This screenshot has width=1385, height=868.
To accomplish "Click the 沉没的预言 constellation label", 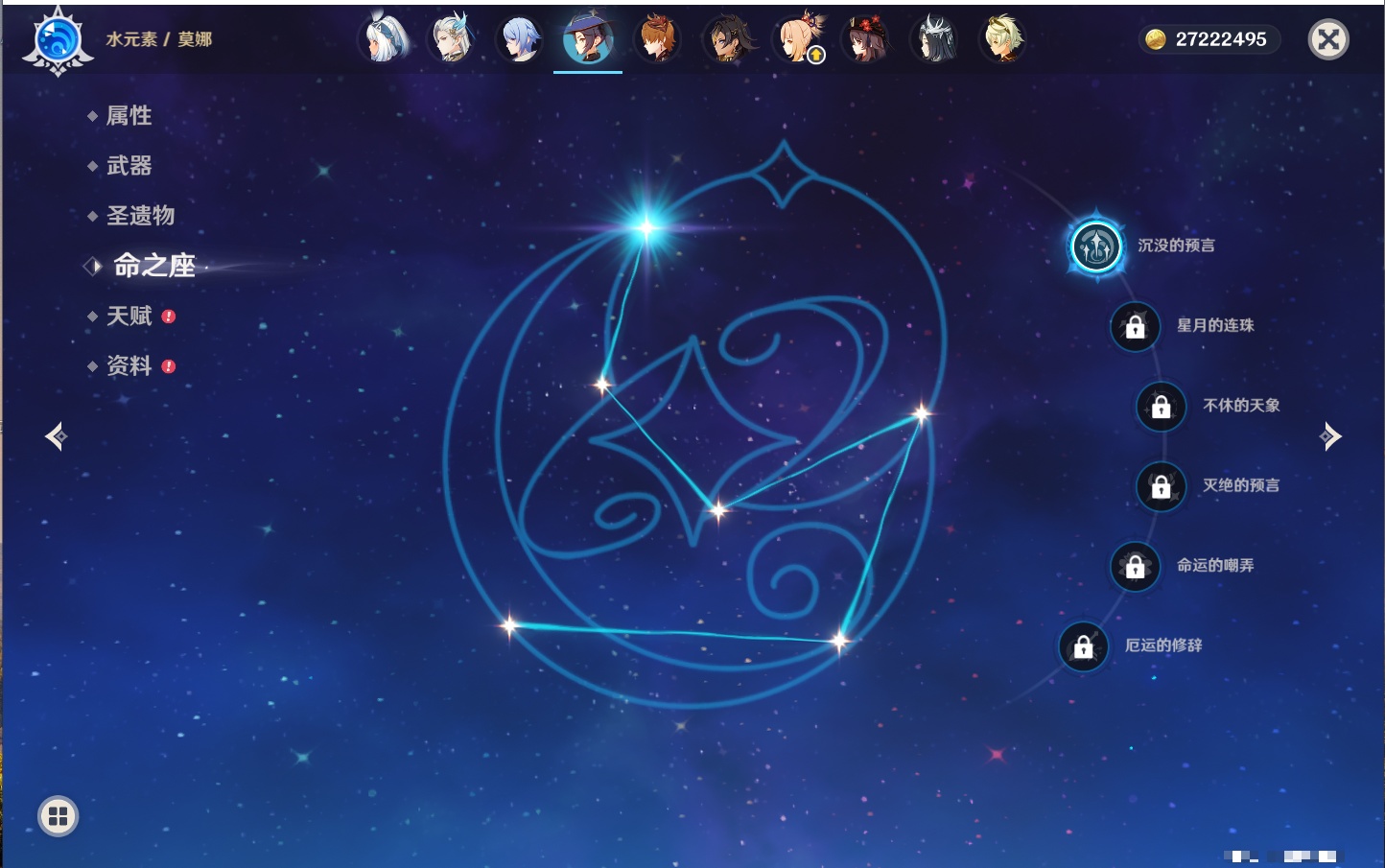I will pyautogui.click(x=1176, y=246).
